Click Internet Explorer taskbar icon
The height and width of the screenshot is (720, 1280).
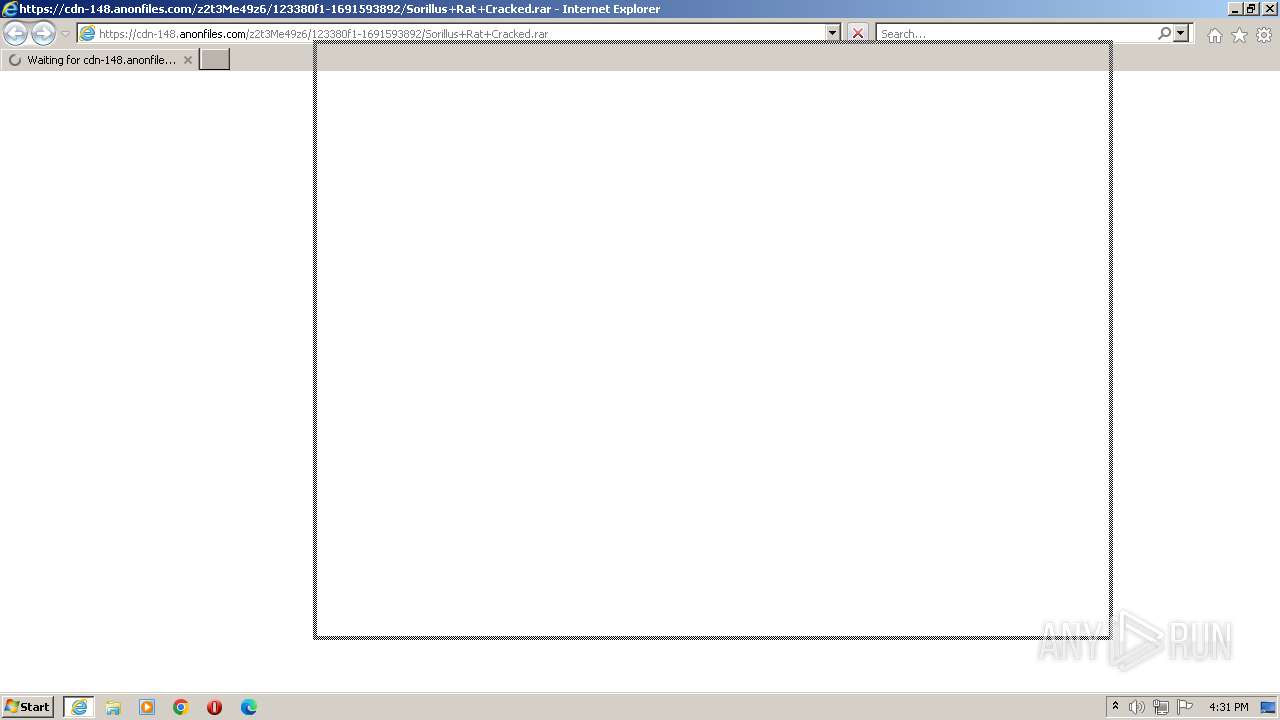click(79, 707)
